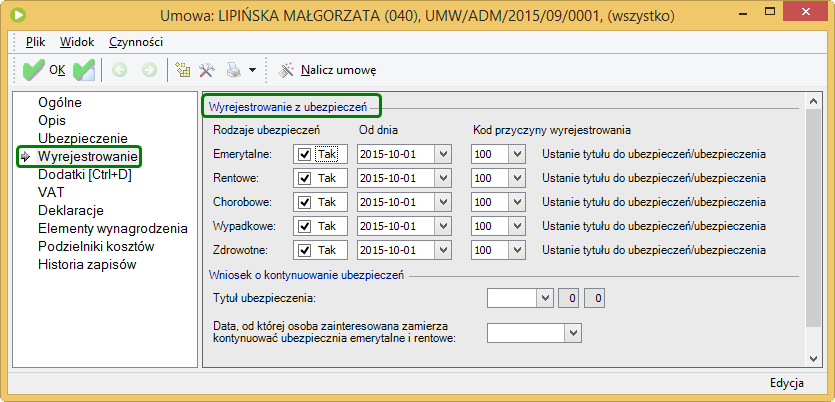Open the Zdrowotne code 100 dropdown arrow
Viewport: 835px width, 402px height.
517,250
